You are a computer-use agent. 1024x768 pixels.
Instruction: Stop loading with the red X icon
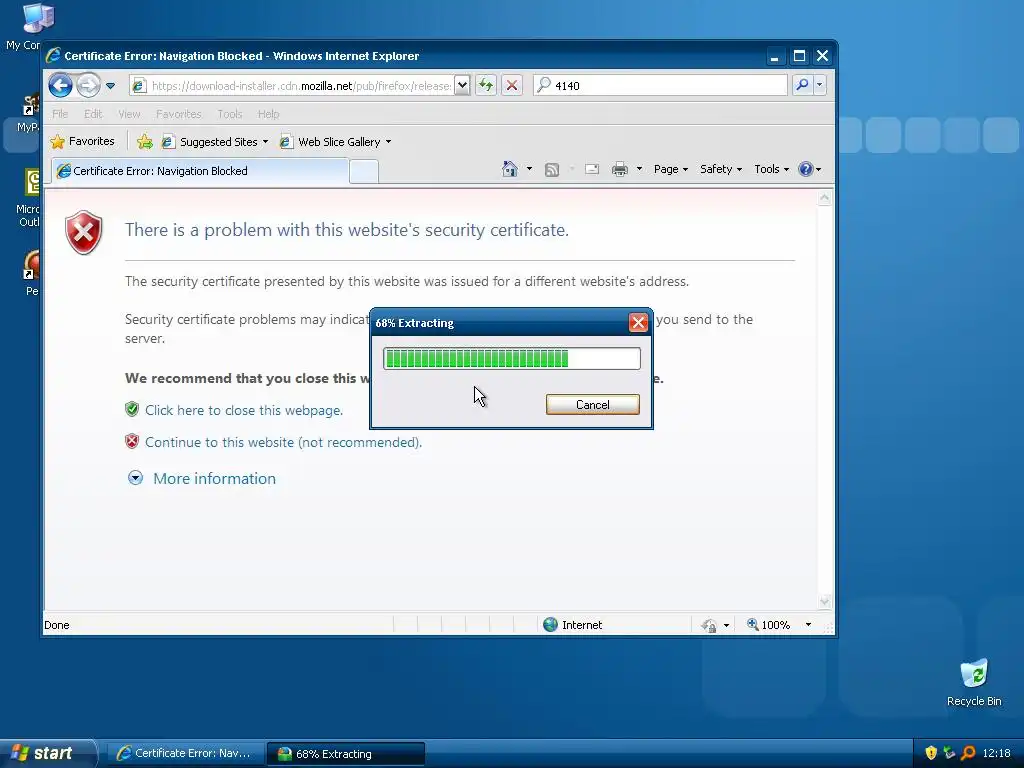(512, 86)
